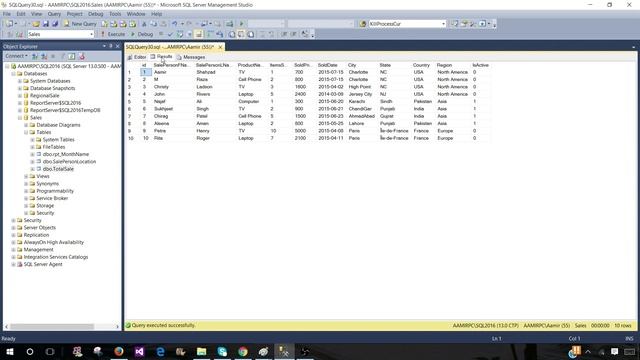The image size is (640, 360).
Task: Click the Connect Object Explorer icon
Action: [35, 56]
